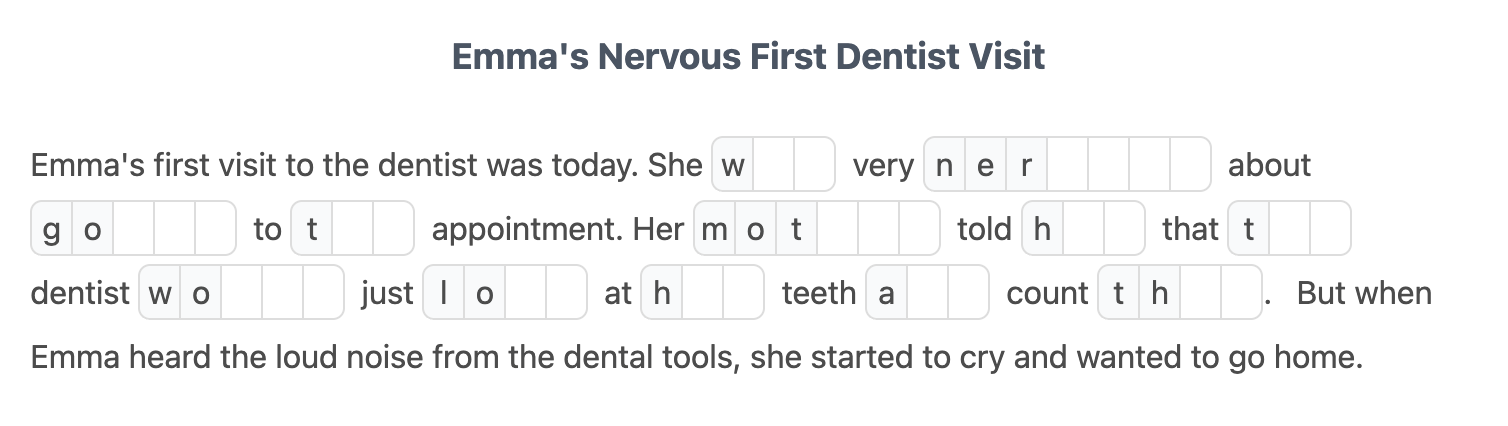Click middle box in 'at h__' word
Image resolution: width=1508 pixels, height=426 pixels.
pos(702,293)
